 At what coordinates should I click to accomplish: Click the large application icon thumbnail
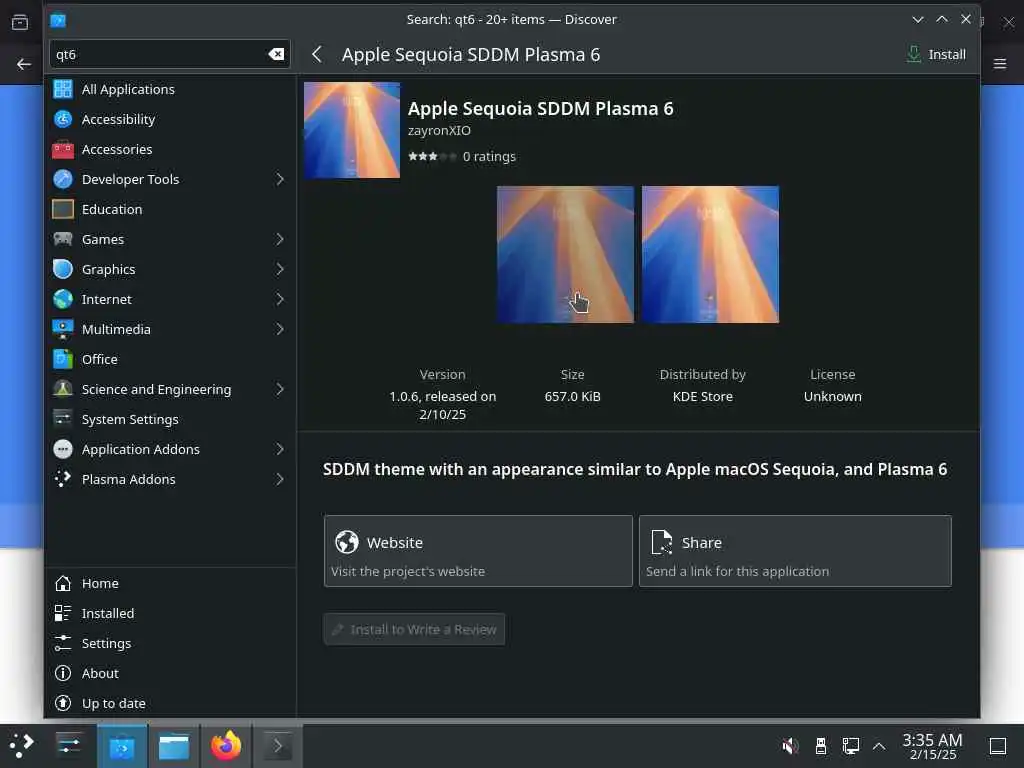352,130
